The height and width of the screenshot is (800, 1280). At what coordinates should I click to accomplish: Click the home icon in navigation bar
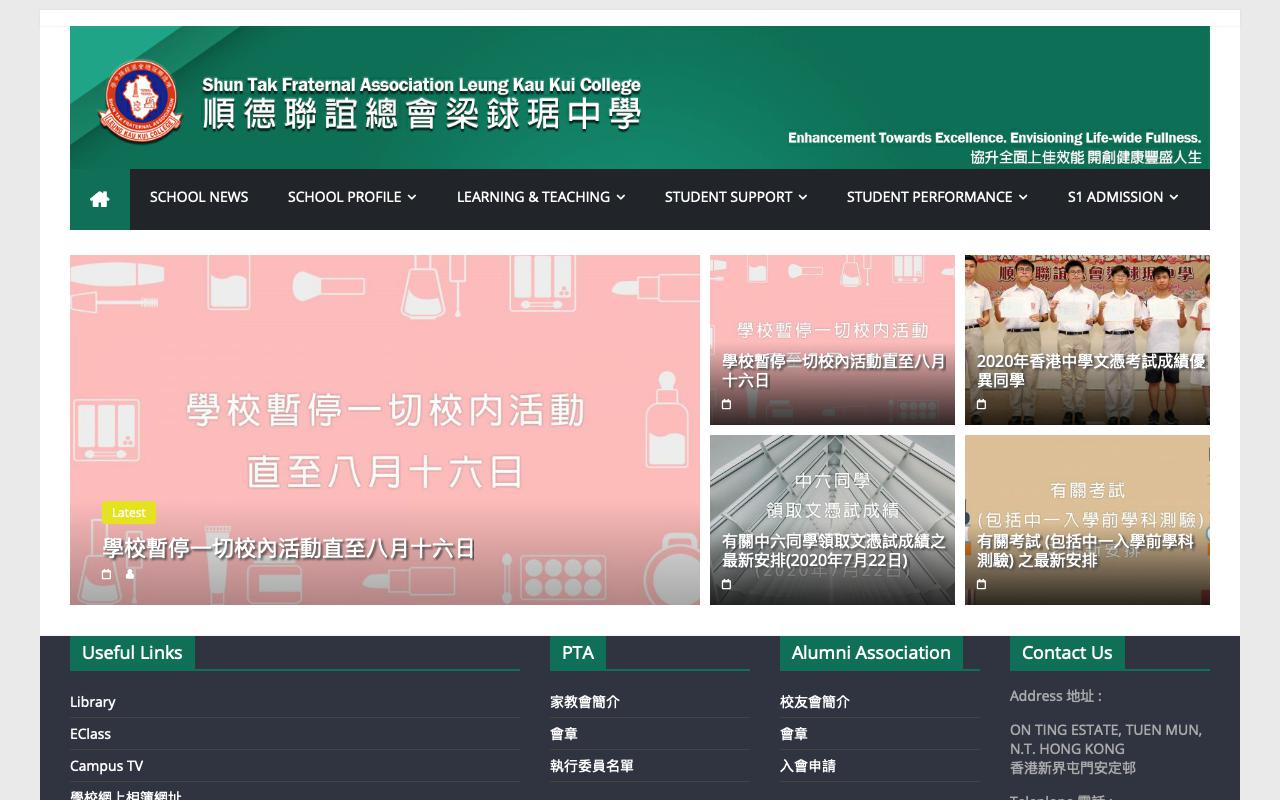[x=99, y=199]
